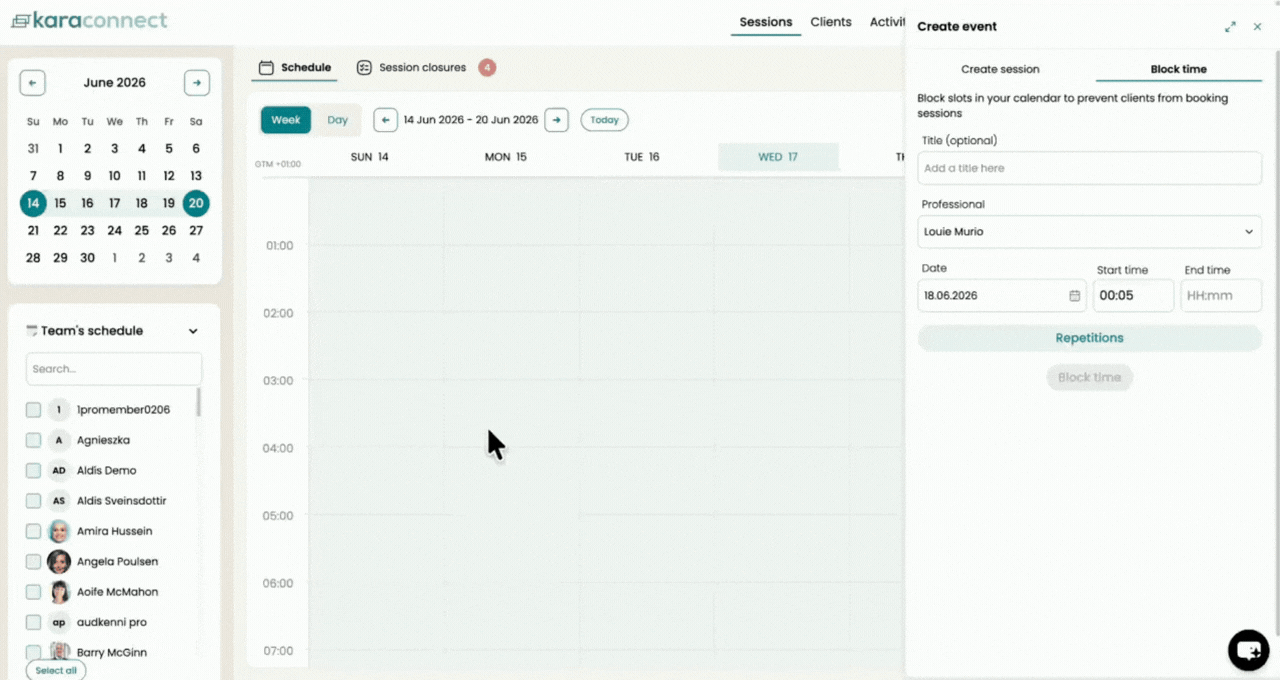This screenshot has height=680, width=1280.
Task: Expand the Repetitions options
Action: pos(1089,338)
